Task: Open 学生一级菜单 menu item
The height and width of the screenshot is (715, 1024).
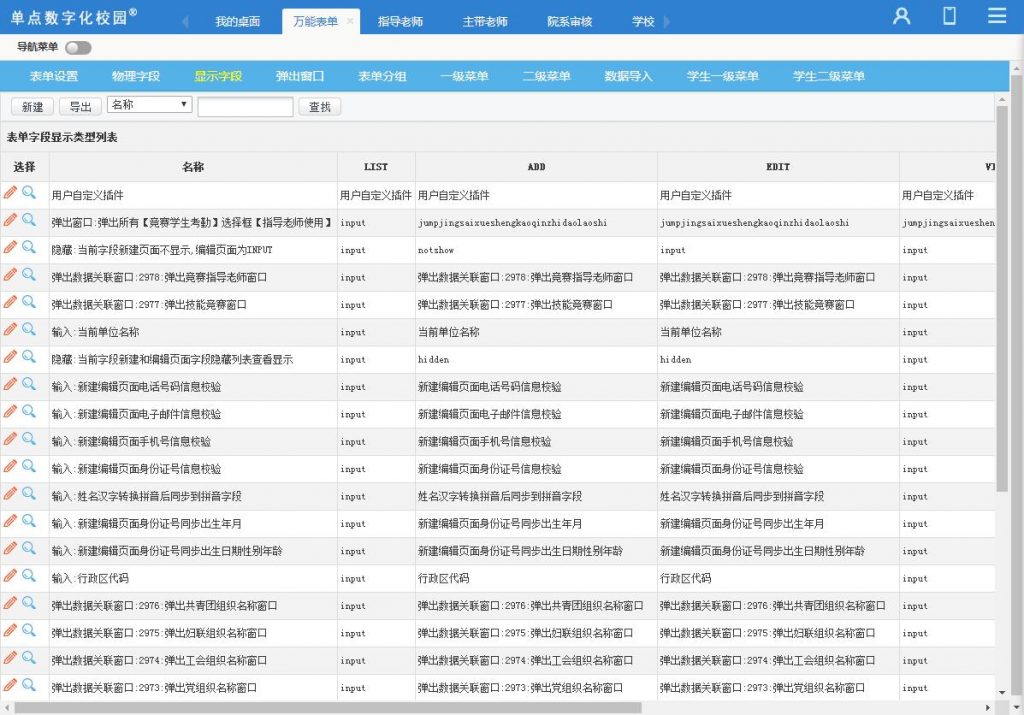Action: (722, 76)
